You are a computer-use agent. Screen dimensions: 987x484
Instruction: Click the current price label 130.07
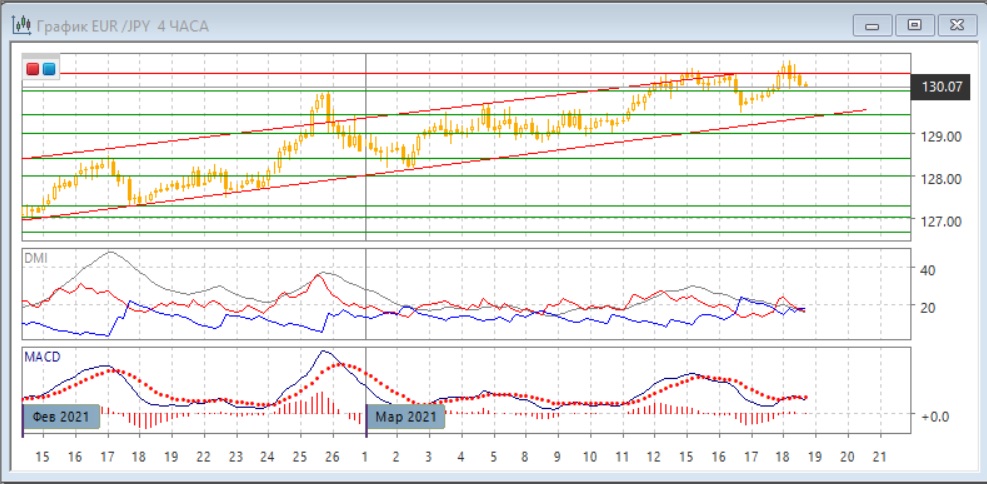pos(941,88)
